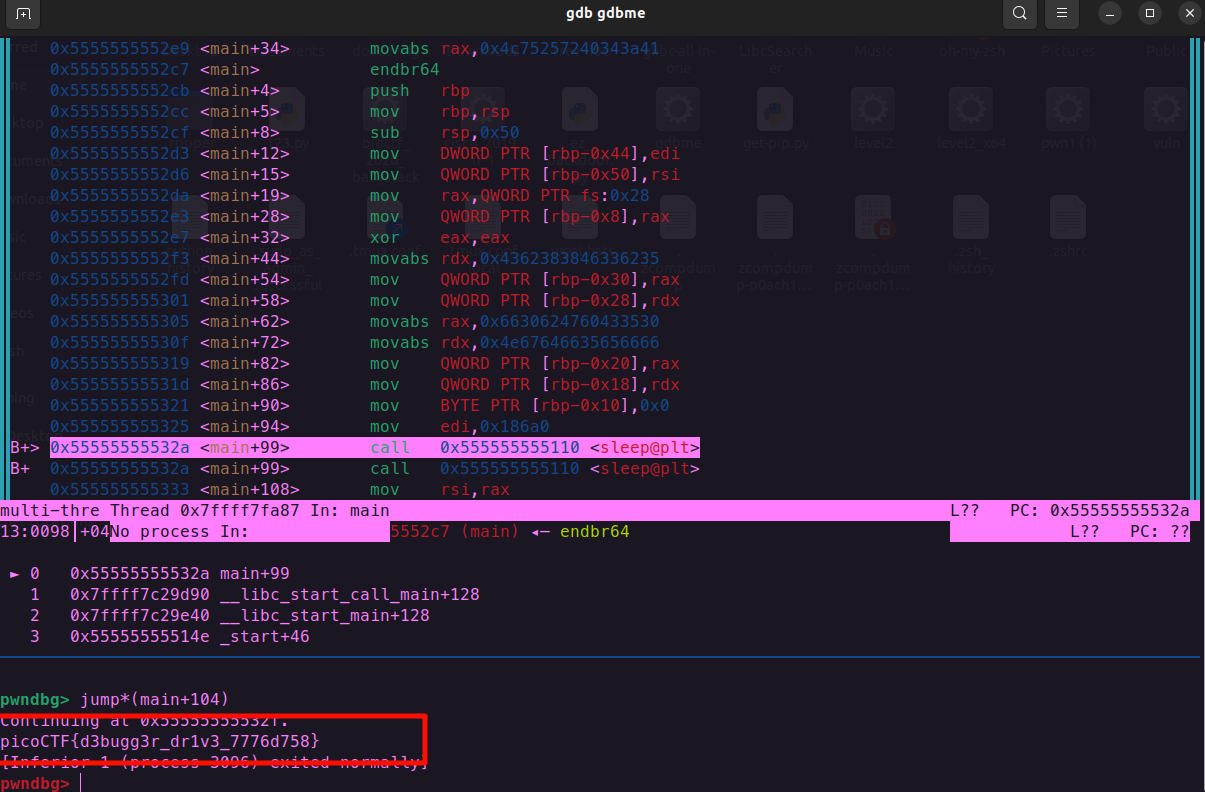
Task: Click the Inferior 1 exited normally message
Action: tap(213, 761)
